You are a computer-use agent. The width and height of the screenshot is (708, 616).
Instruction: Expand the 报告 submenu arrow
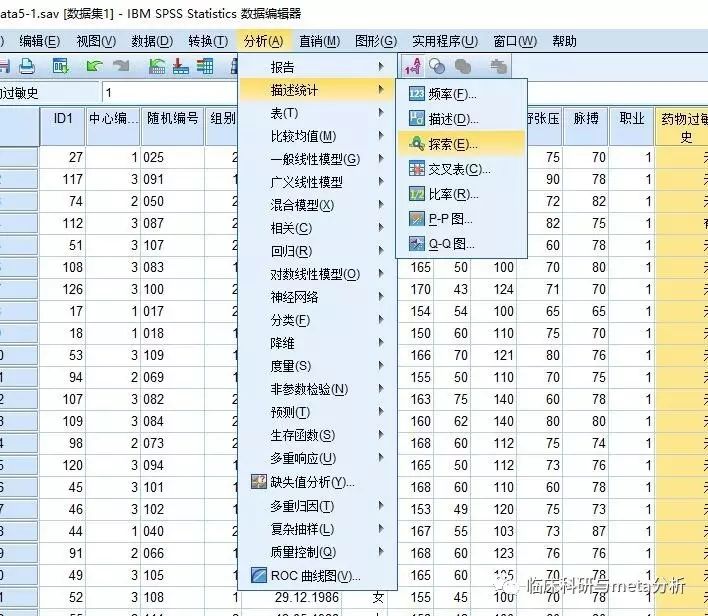(x=381, y=66)
